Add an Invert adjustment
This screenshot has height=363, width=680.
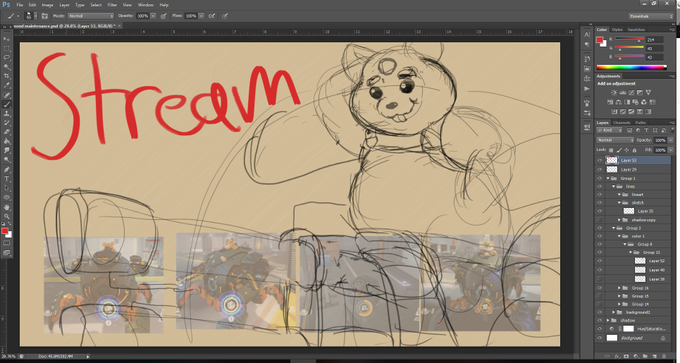point(613,112)
